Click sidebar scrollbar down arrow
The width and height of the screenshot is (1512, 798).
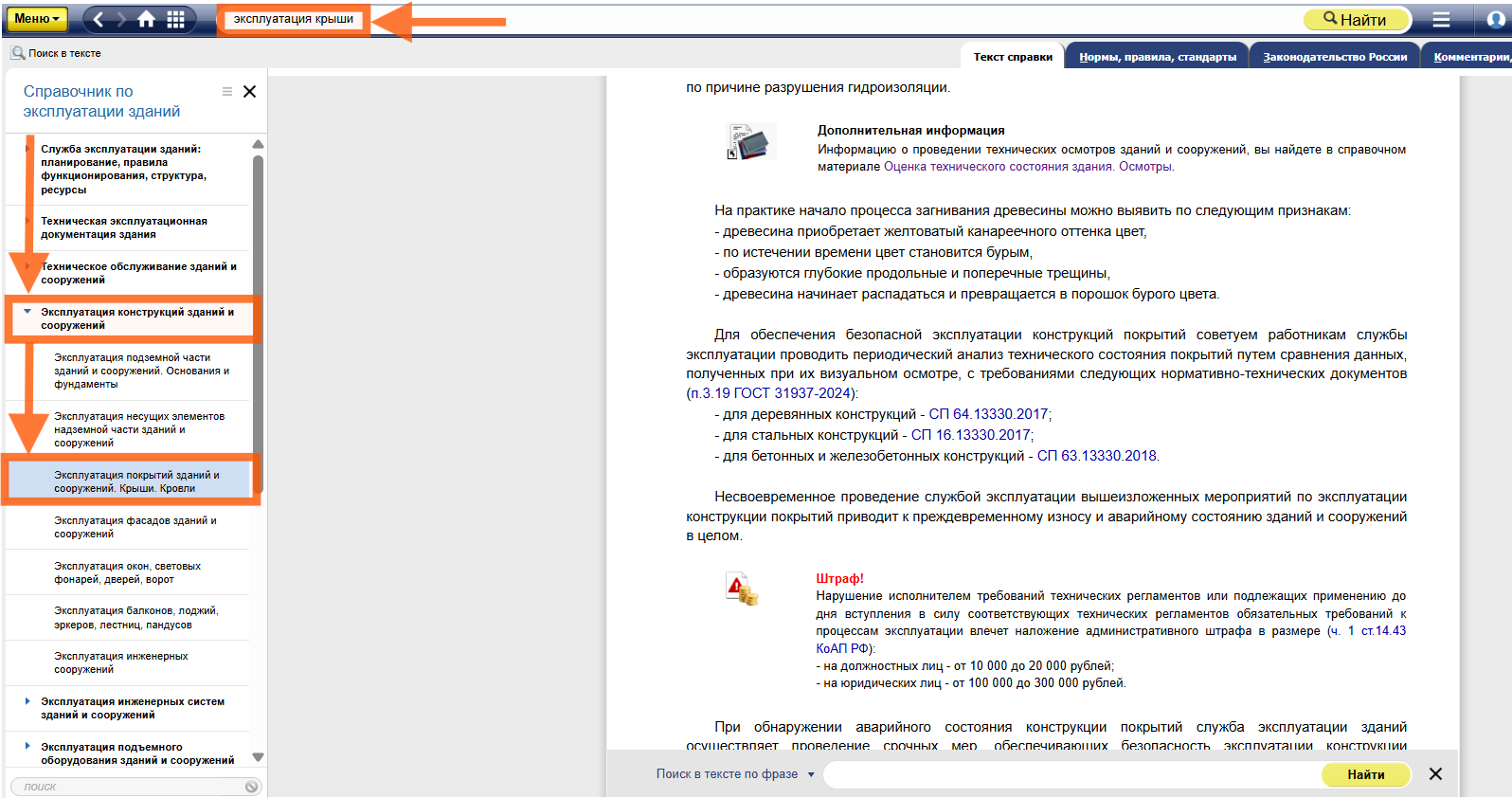click(x=258, y=757)
